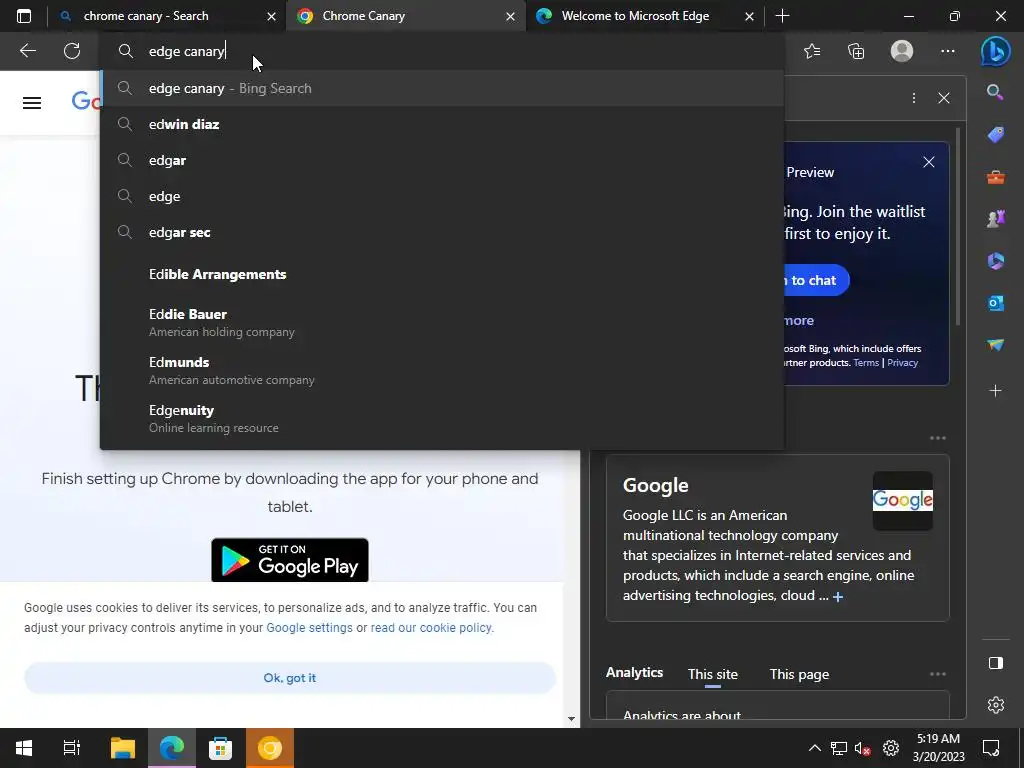The height and width of the screenshot is (768, 1024).
Task: Close the Chrome Canary tab
Action: pyautogui.click(x=510, y=16)
